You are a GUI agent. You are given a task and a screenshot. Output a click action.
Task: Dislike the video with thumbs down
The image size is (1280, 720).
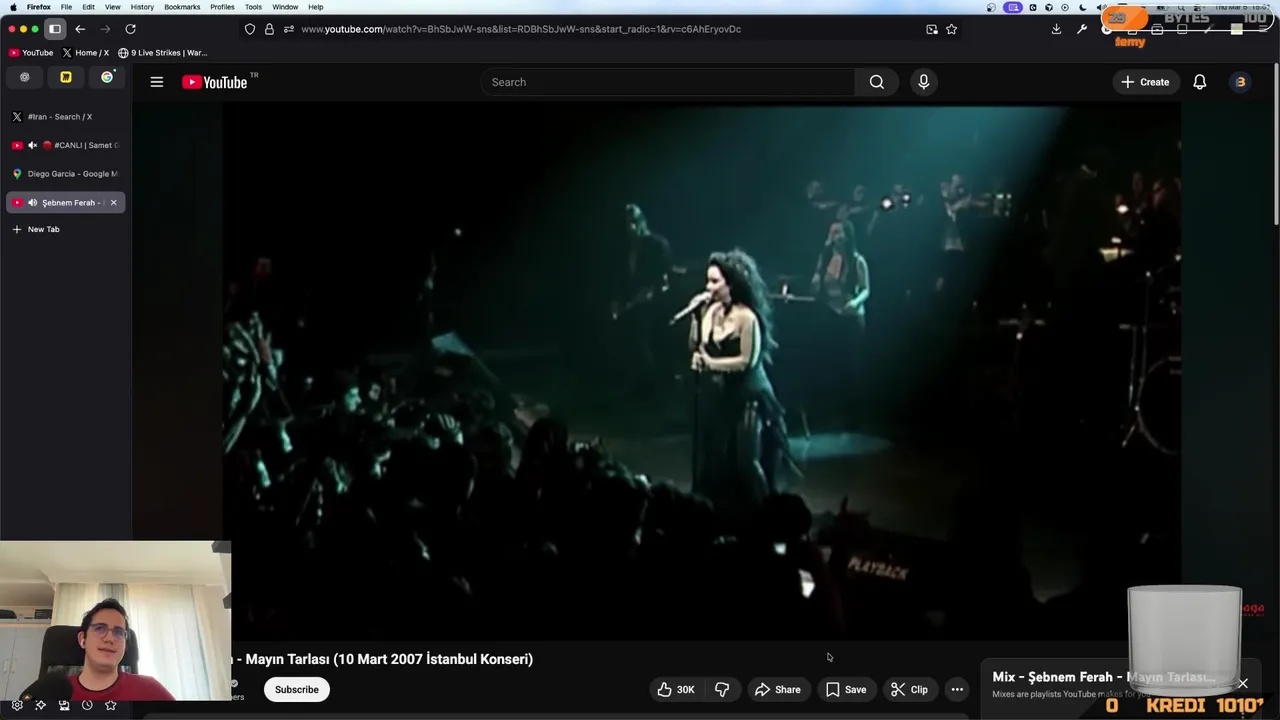722,689
